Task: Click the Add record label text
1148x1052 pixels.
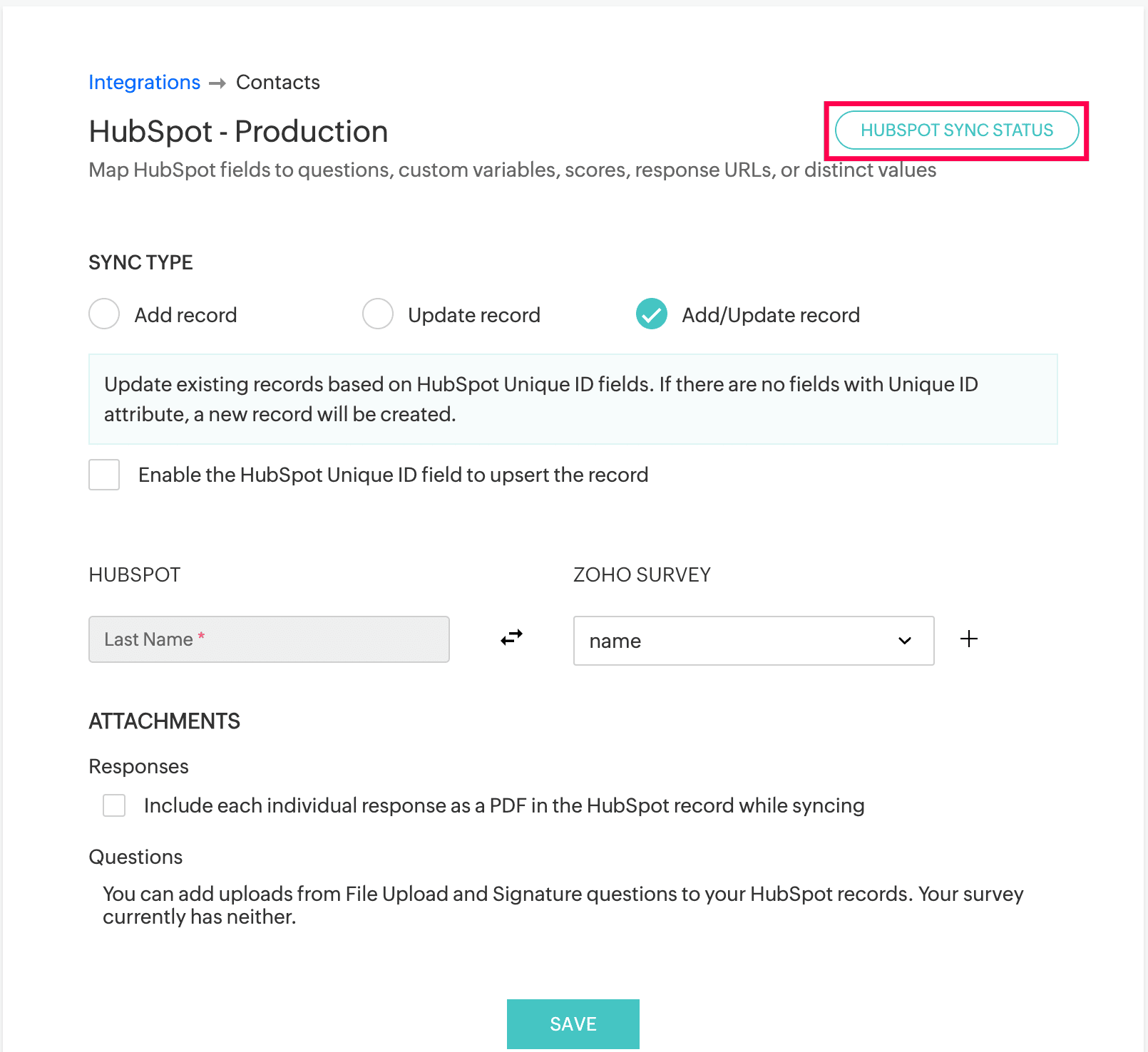Action: click(x=185, y=315)
